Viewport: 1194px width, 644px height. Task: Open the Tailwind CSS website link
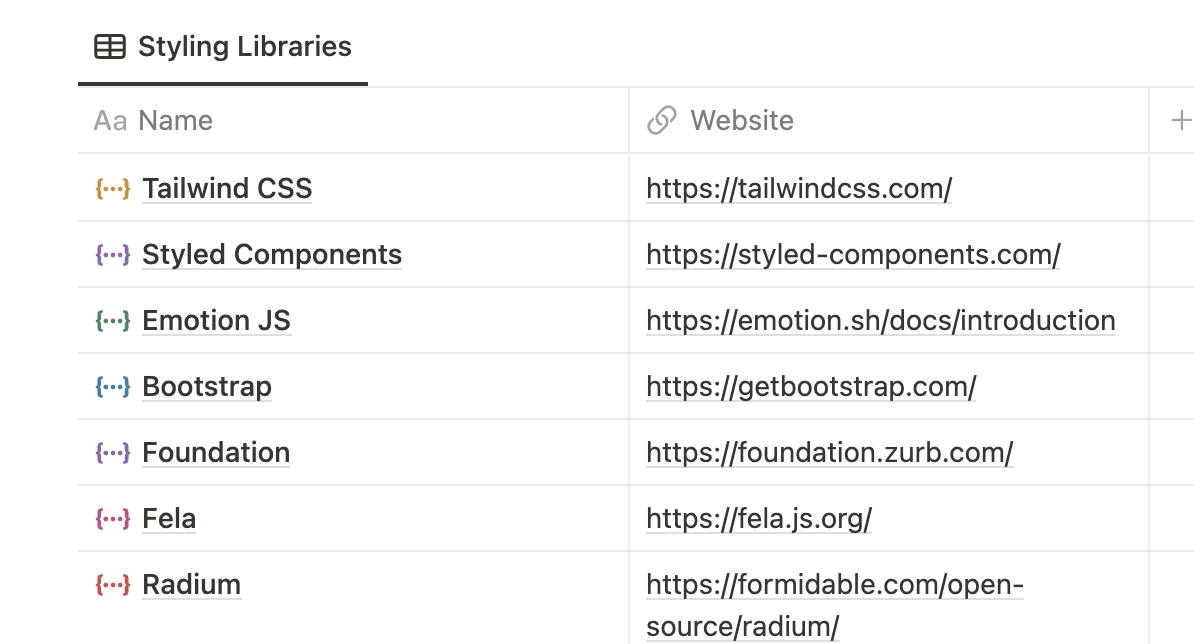799,188
